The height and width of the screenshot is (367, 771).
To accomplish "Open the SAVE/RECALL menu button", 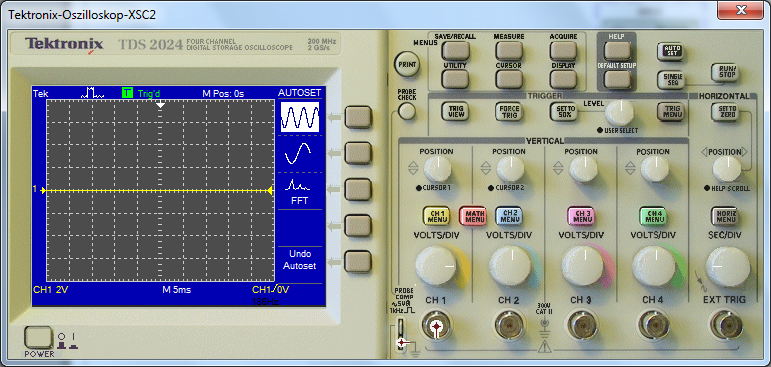I will pos(455,50).
